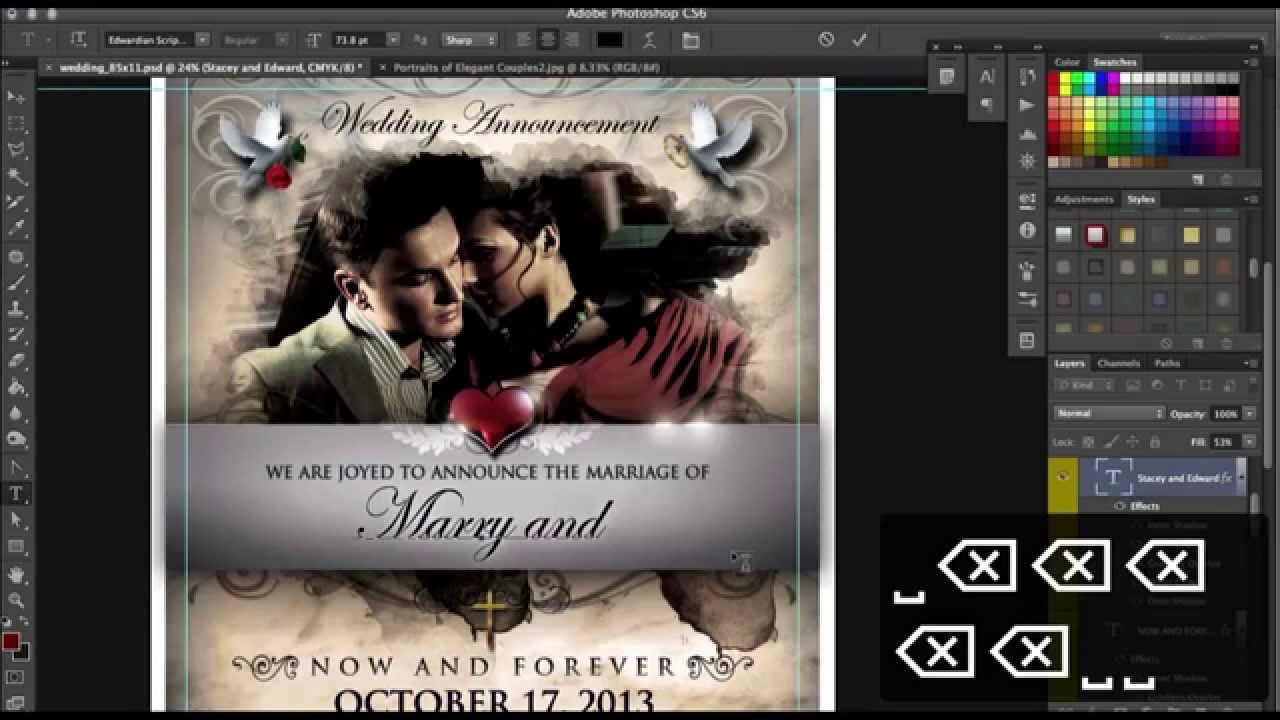Select the Clone Stamp tool
The width and height of the screenshot is (1280, 720).
tap(16, 309)
